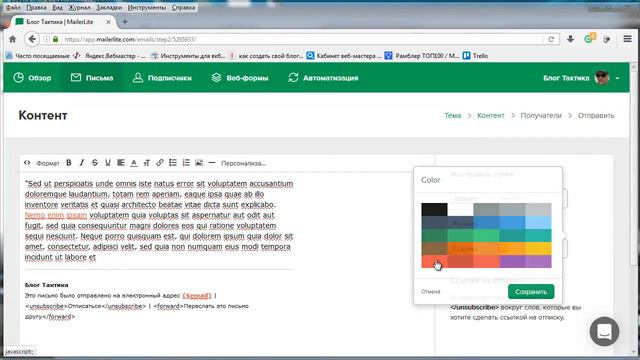Click the browser back button
The image size is (640, 360).
pyautogui.click(x=32, y=39)
